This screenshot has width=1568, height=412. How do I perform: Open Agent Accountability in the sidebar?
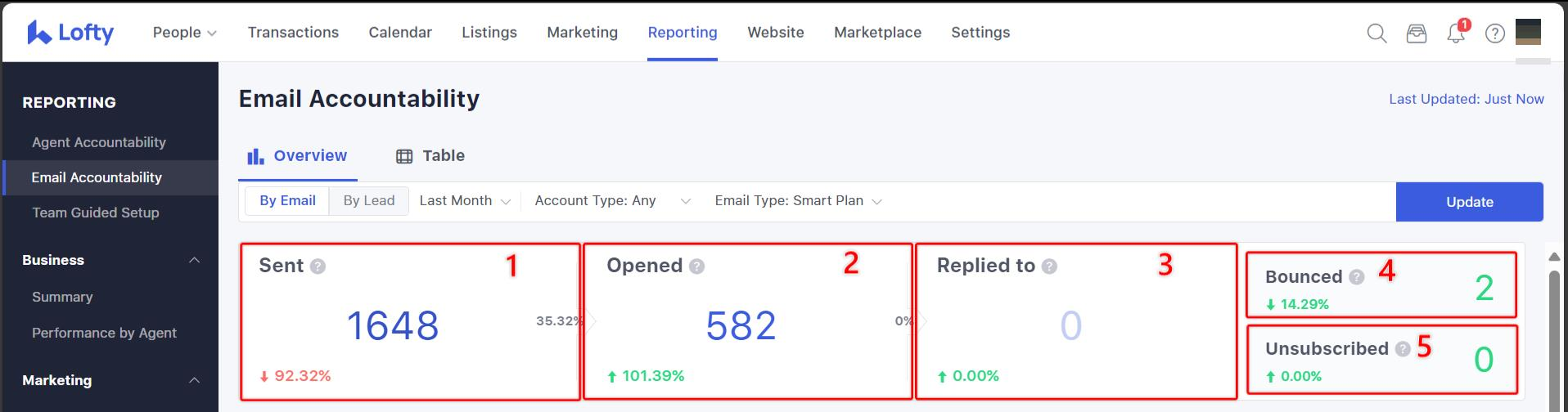[99, 142]
